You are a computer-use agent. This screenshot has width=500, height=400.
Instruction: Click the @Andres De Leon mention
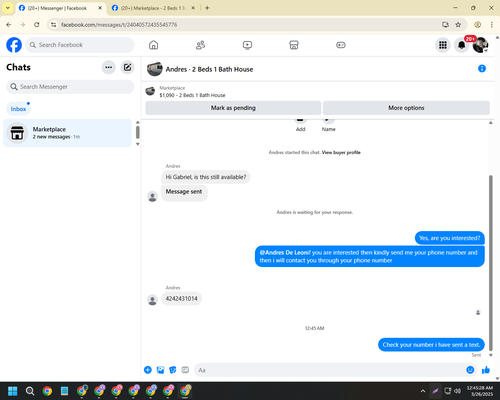tap(284, 253)
